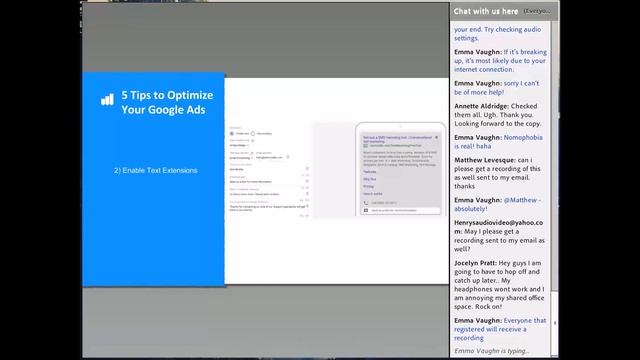Click Emma Vaughn's '@Matthew - absolutely!' message
Viewport: 640px width, 360px height.
tap(498, 204)
